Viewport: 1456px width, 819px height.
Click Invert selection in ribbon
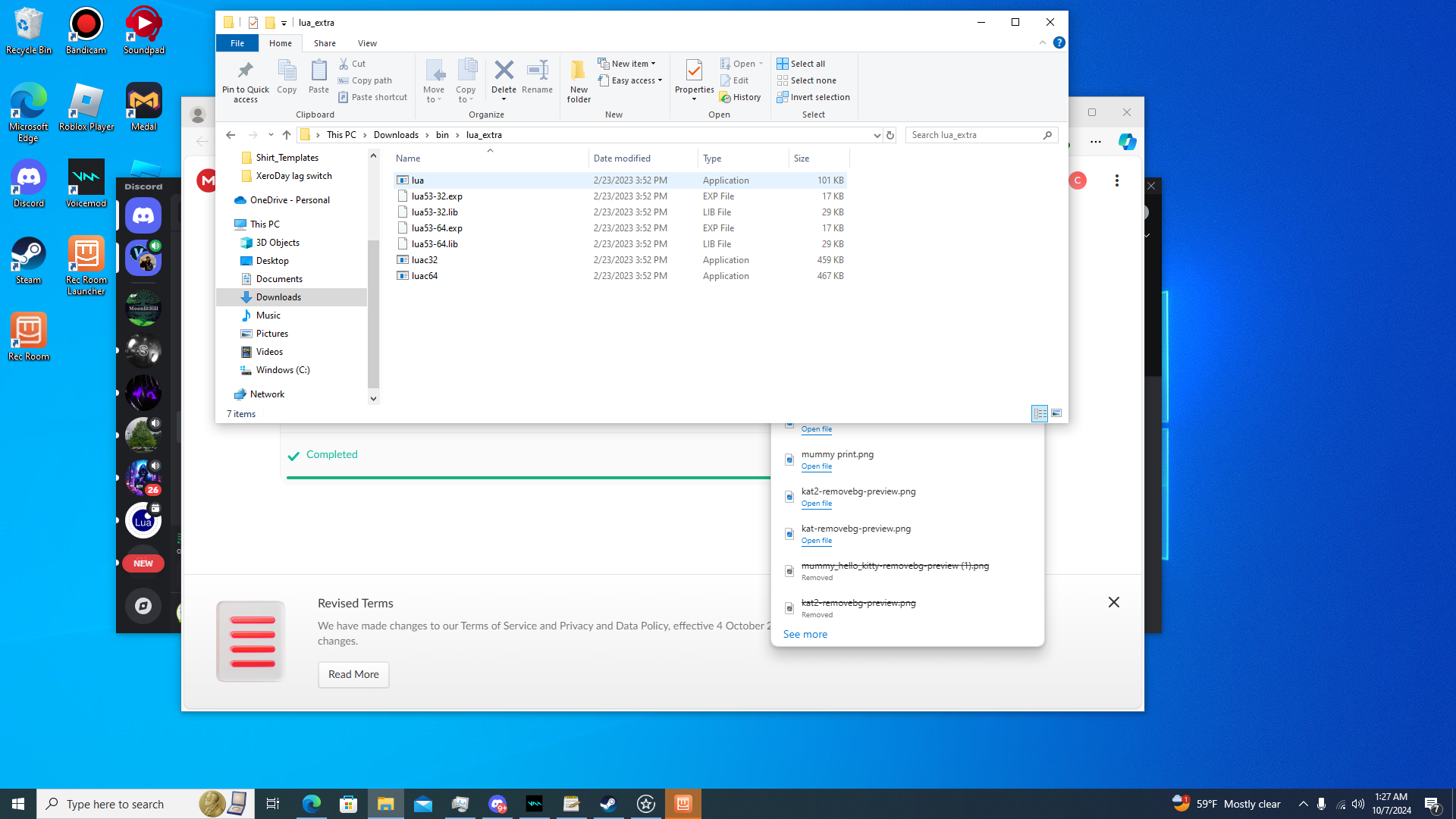[813, 97]
